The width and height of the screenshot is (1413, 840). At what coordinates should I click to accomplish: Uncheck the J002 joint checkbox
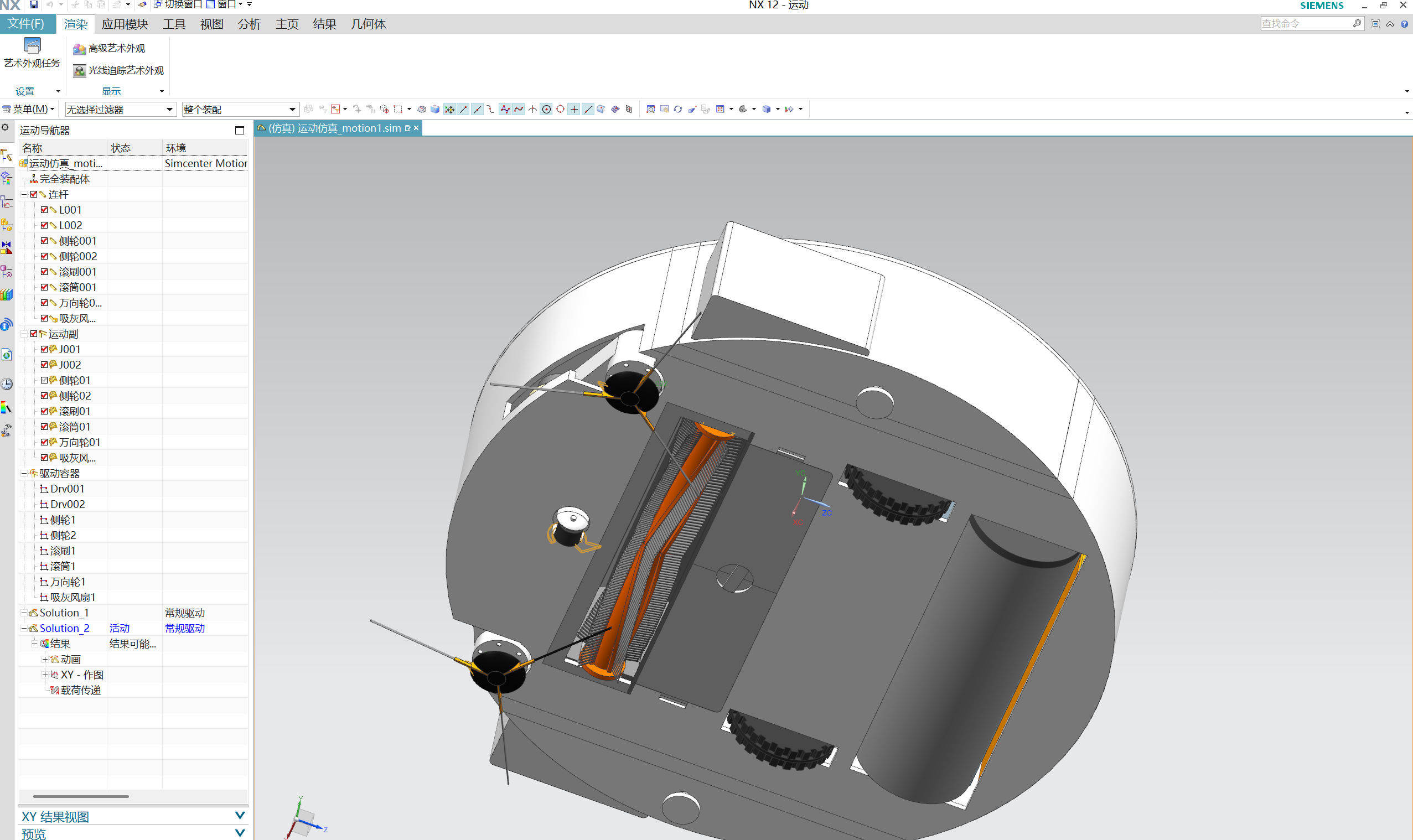(44, 365)
